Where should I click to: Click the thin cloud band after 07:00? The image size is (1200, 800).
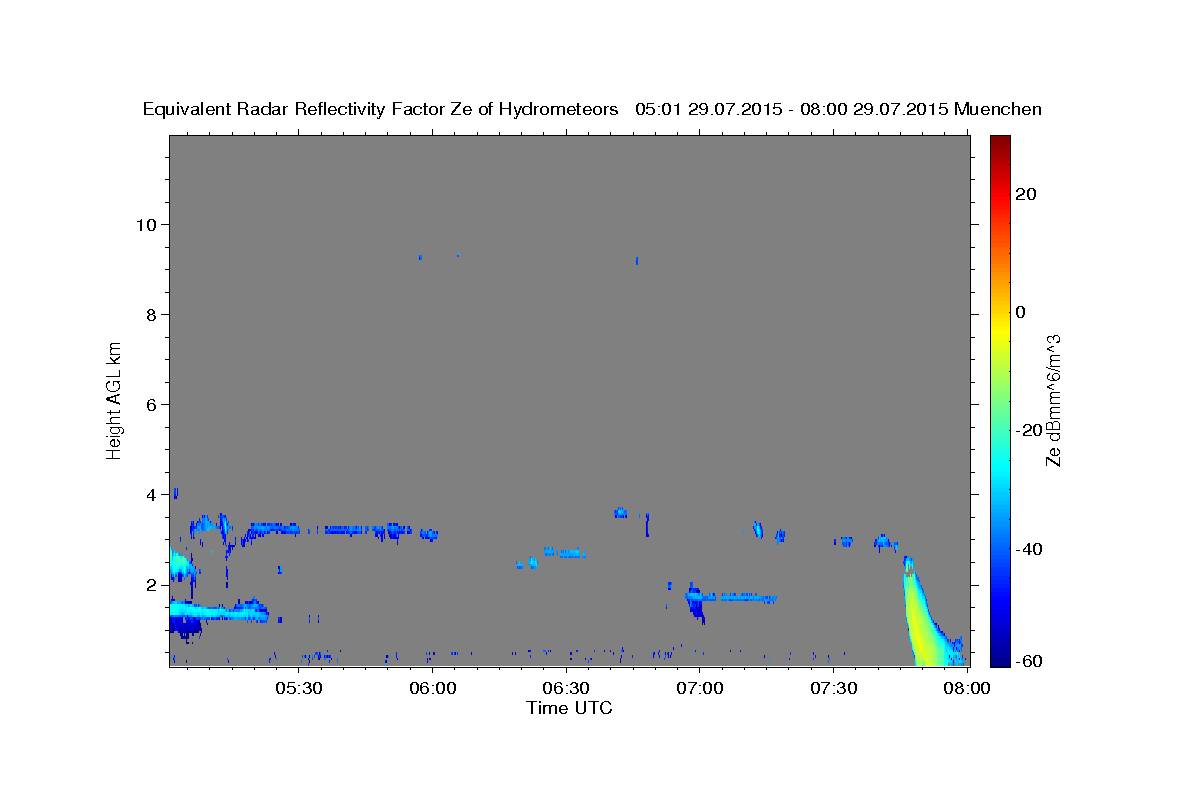pyautogui.click(x=732, y=597)
